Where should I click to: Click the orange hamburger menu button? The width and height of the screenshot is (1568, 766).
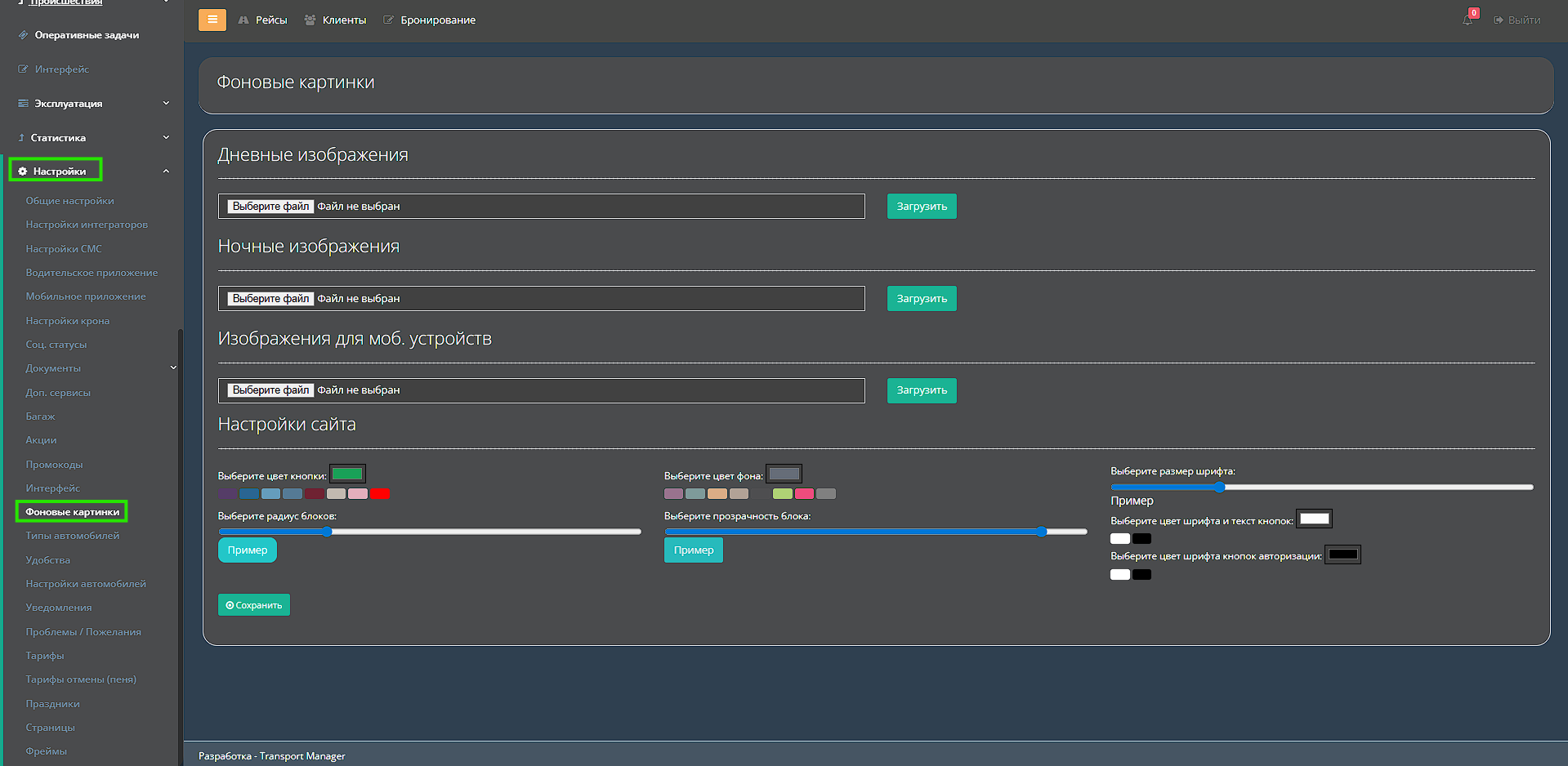click(x=212, y=20)
